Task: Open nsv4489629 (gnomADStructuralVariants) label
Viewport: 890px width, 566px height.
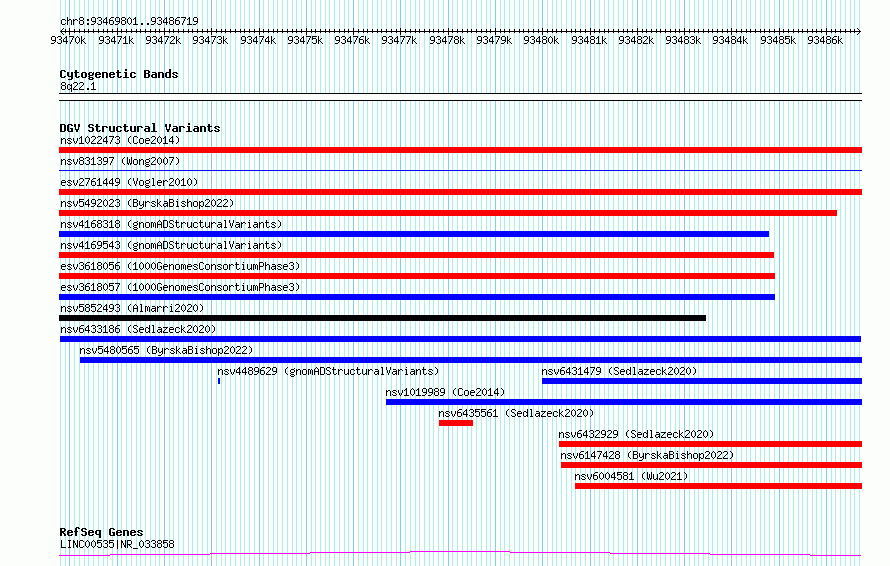Action: click(328, 371)
